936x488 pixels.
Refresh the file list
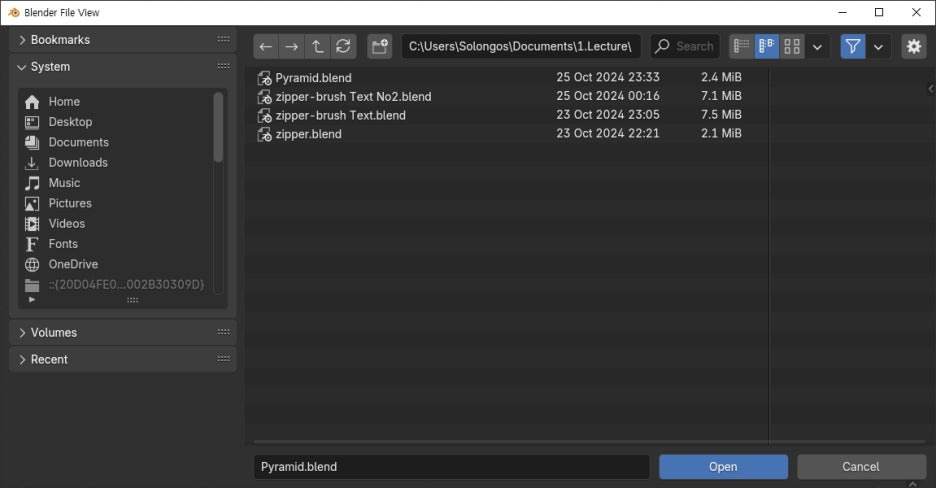click(x=343, y=47)
